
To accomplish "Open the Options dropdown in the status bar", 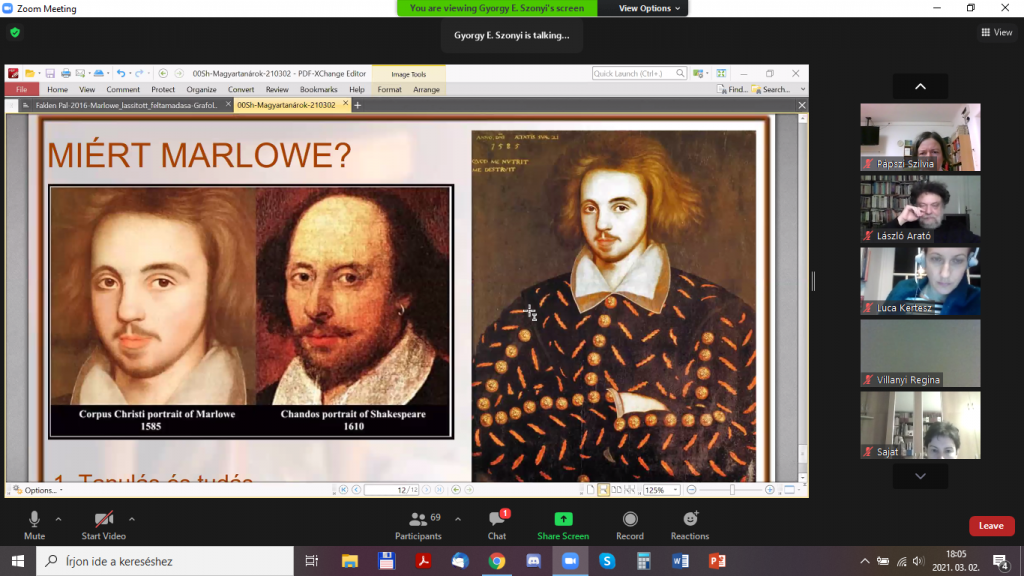I will click(x=38, y=490).
